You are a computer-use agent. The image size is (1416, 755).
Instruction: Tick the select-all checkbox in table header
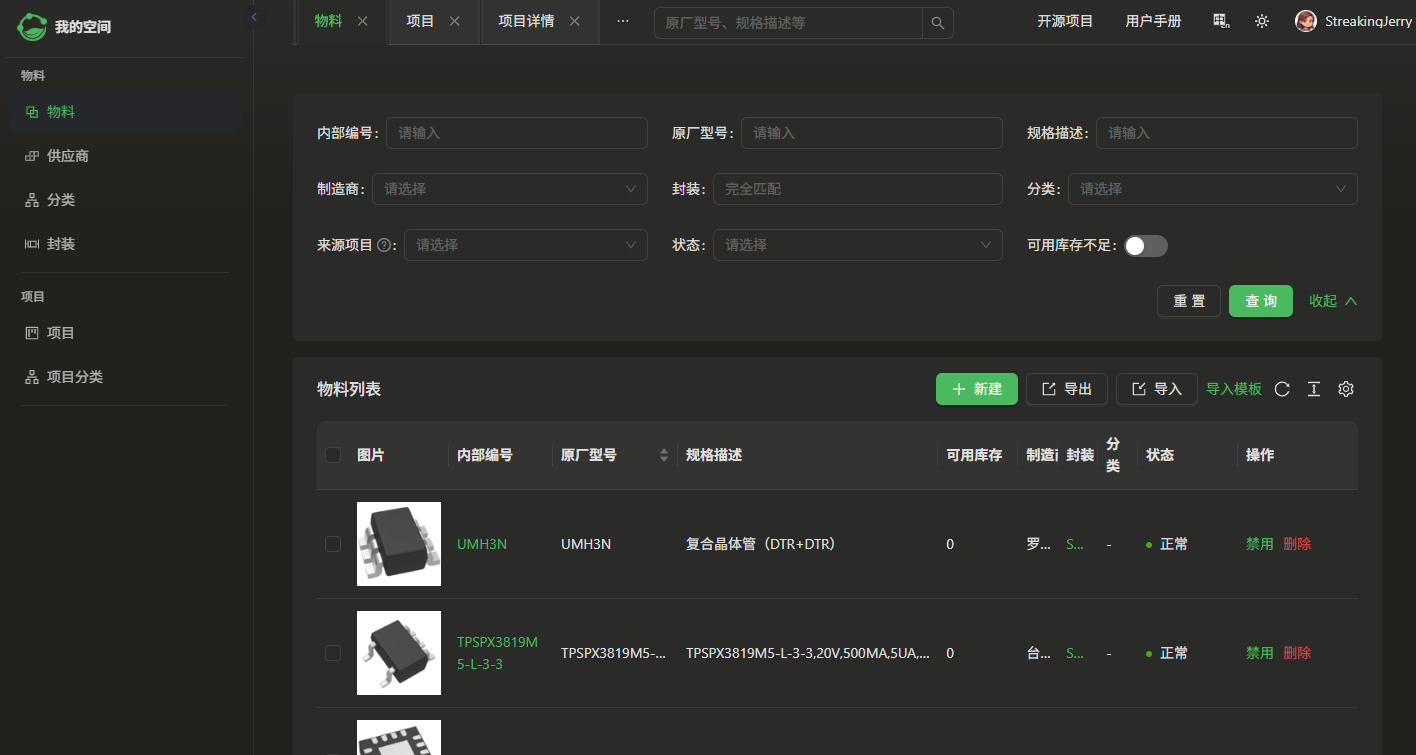(x=333, y=455)
